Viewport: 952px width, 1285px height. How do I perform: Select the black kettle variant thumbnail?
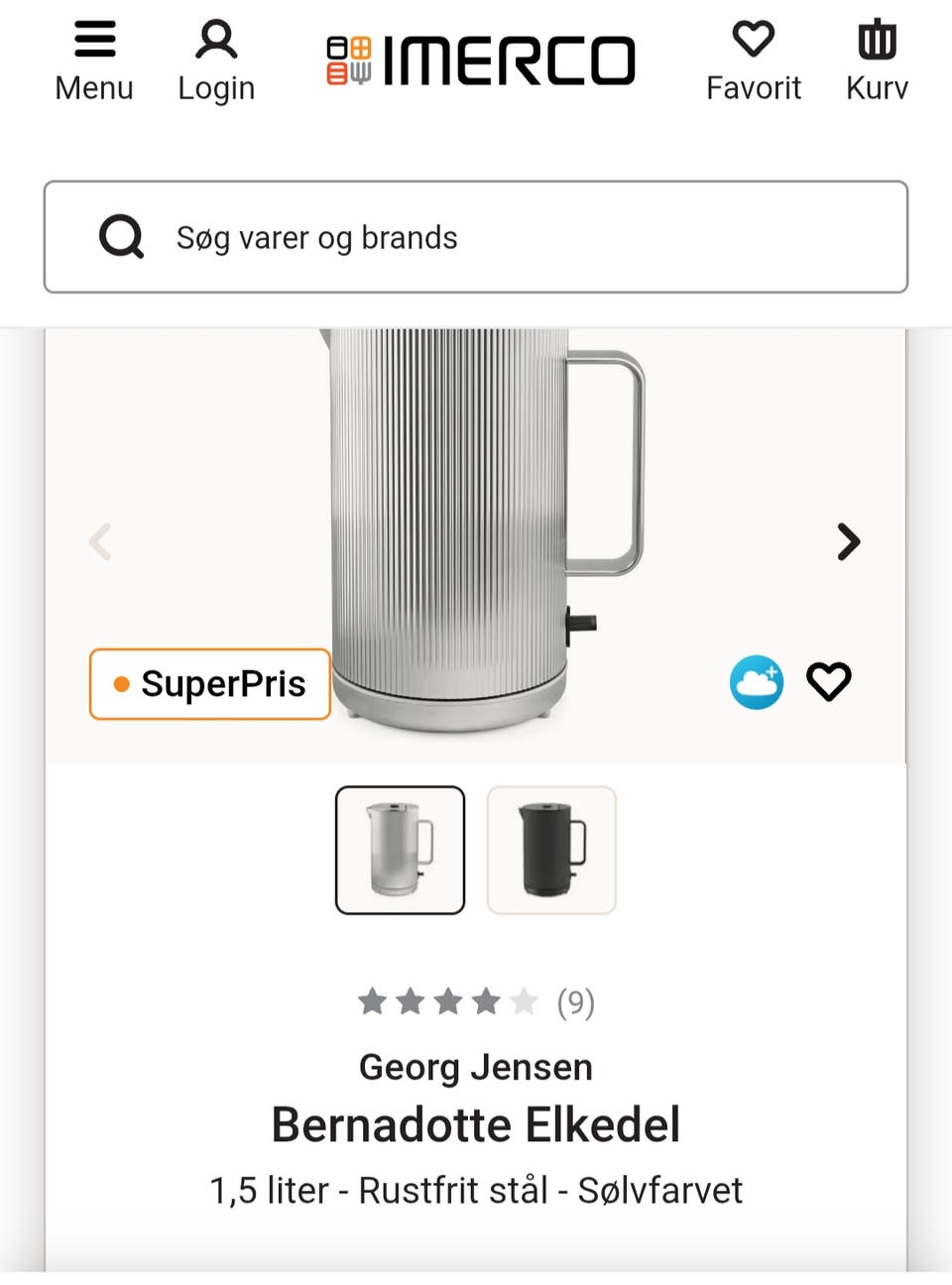click(551, 850)
